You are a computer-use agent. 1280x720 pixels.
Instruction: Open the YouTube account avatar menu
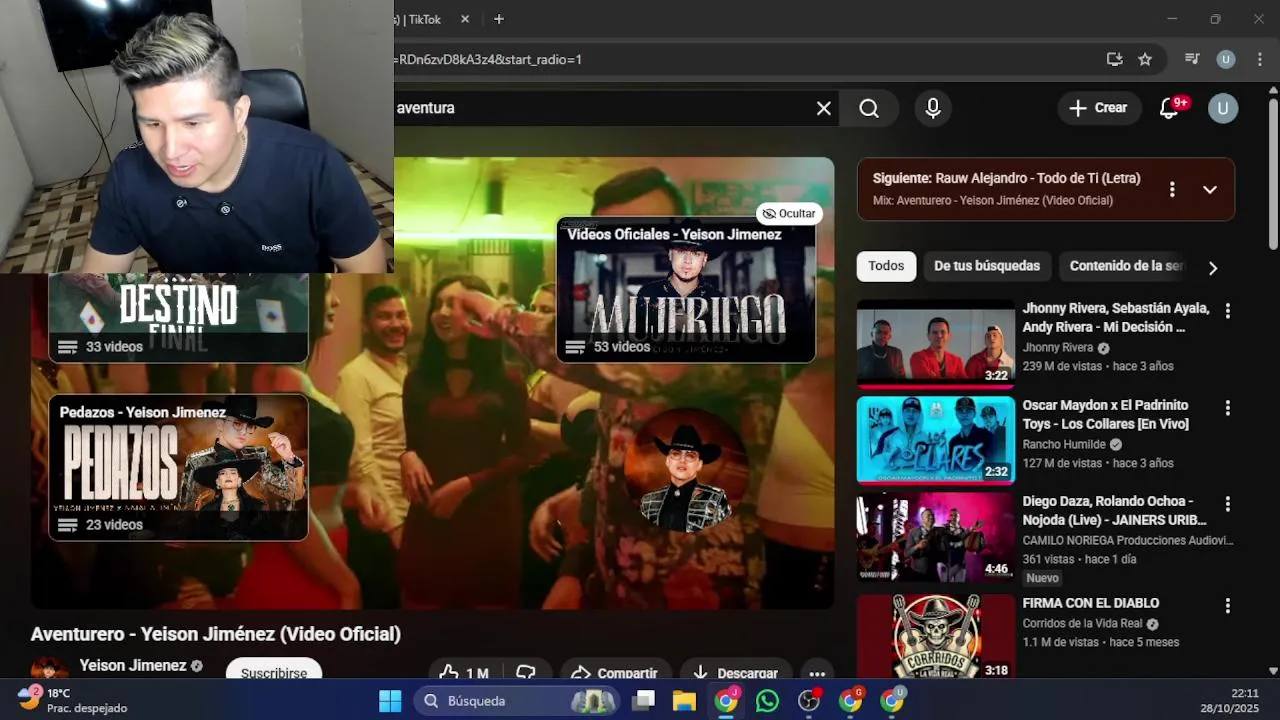[1223, 108]
